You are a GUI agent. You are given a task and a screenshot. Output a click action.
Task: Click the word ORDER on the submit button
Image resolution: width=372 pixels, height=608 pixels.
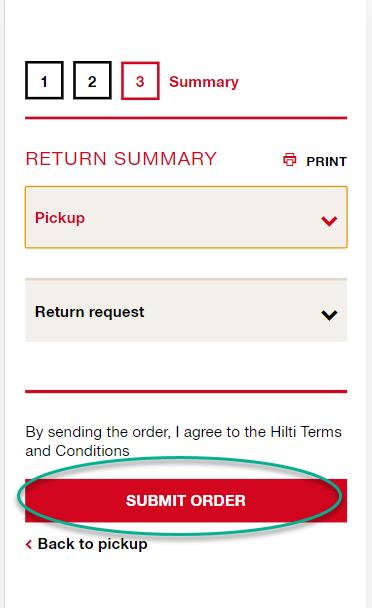(218, 501)
